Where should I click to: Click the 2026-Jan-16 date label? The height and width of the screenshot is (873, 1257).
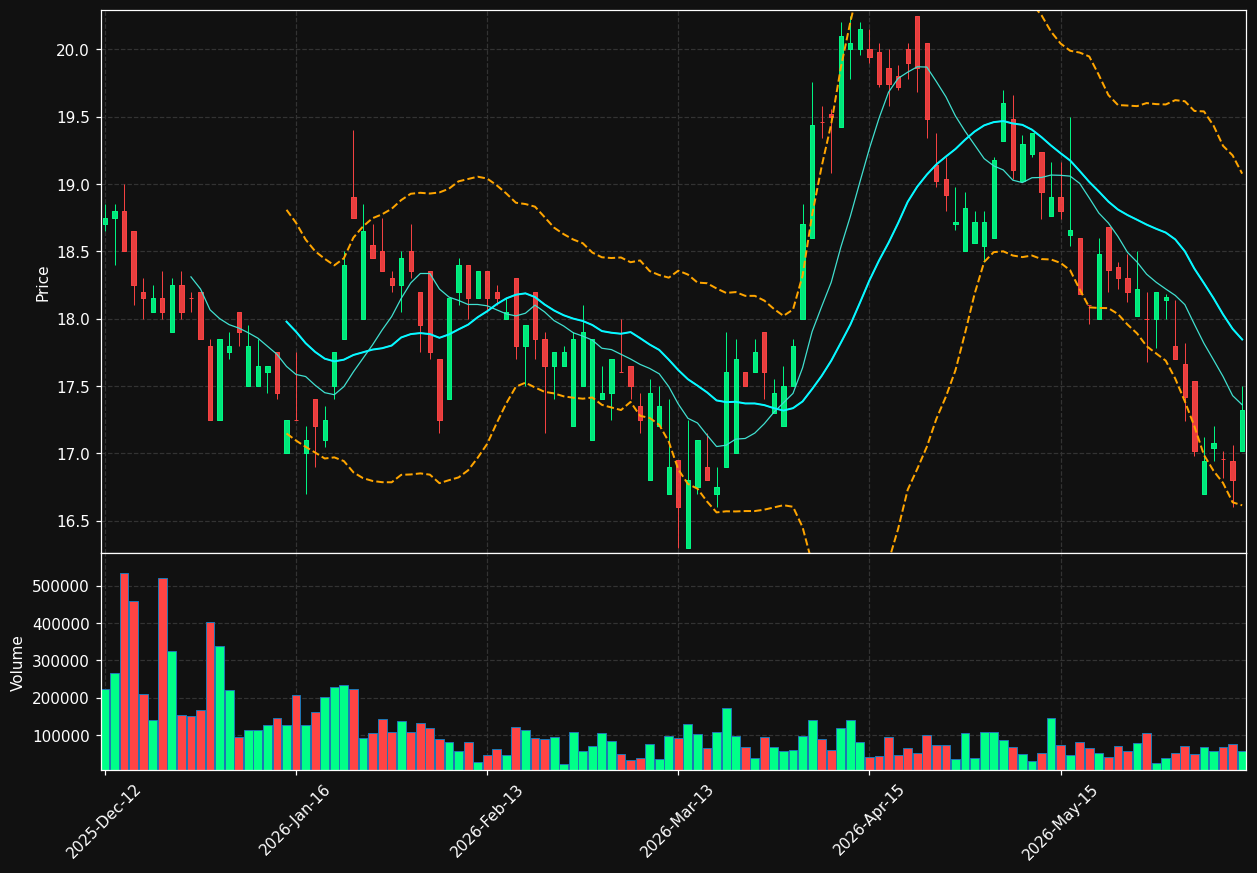point(295,822)
